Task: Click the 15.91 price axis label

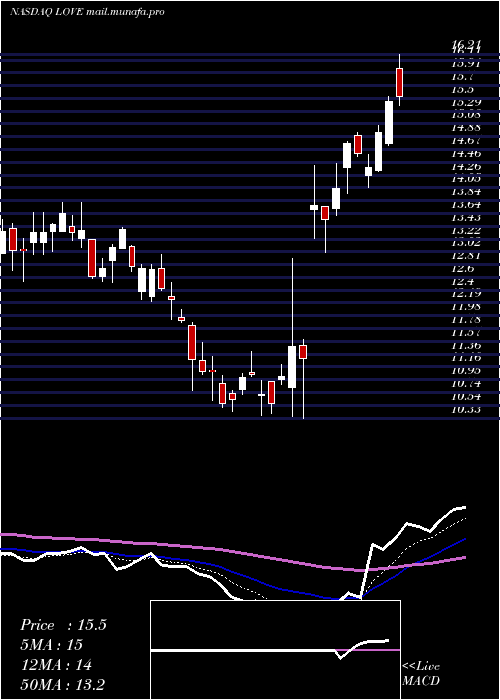Action: tap(466, 64)
